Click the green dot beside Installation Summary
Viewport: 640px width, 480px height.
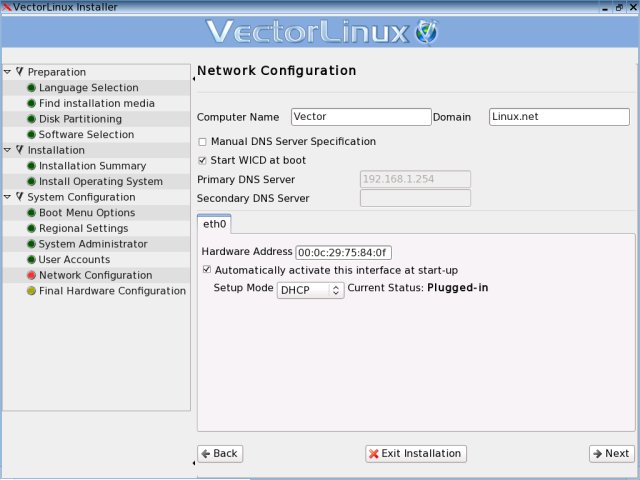point(31,166)
